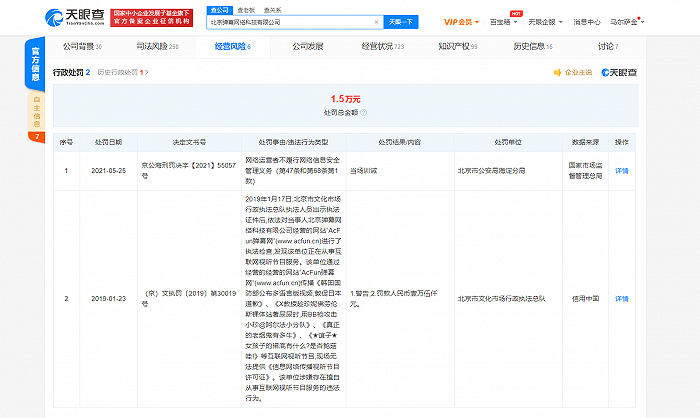This screenshot has width=700, height=418.
Task: Click the red government fund banner
Action: point(152,18)
